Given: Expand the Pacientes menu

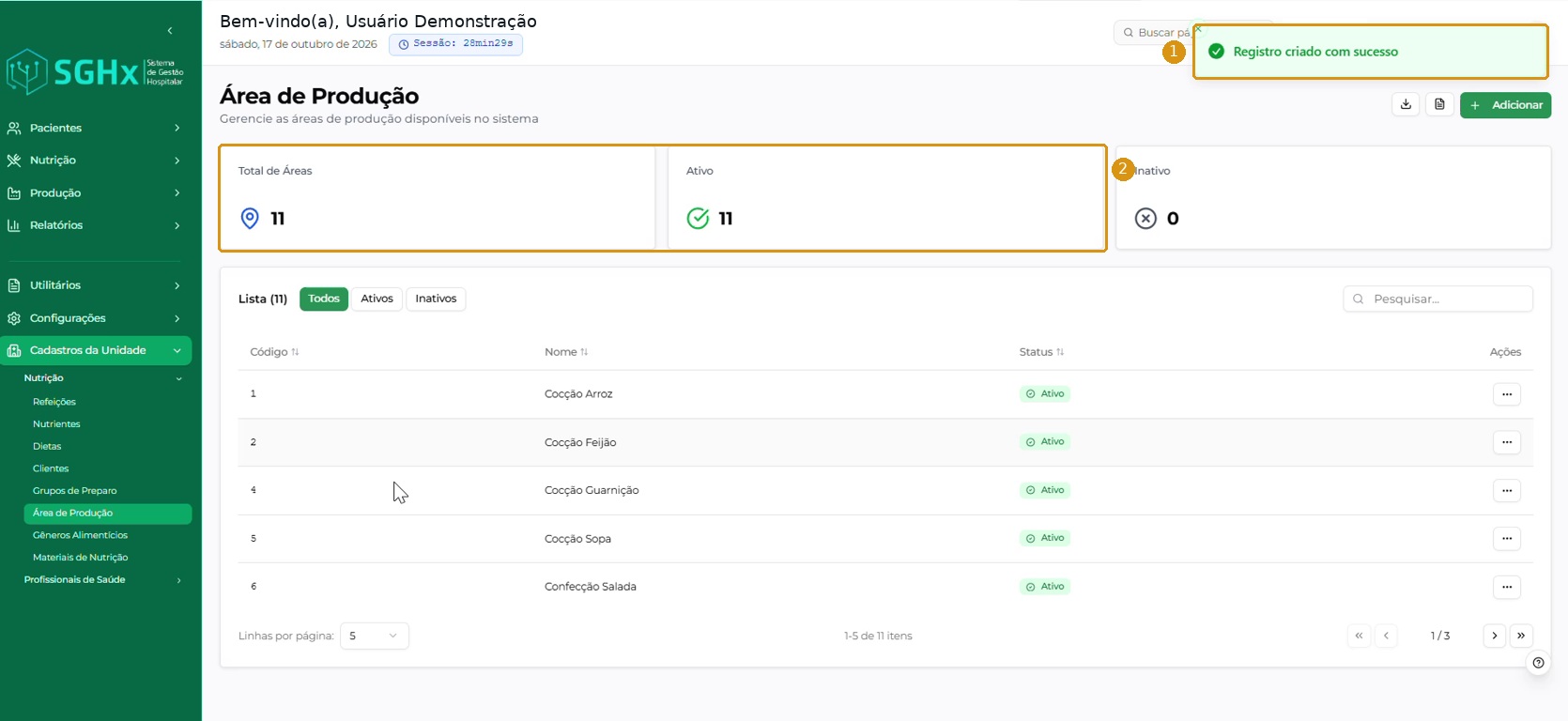Looking at the screenshot, I should 97,128.
